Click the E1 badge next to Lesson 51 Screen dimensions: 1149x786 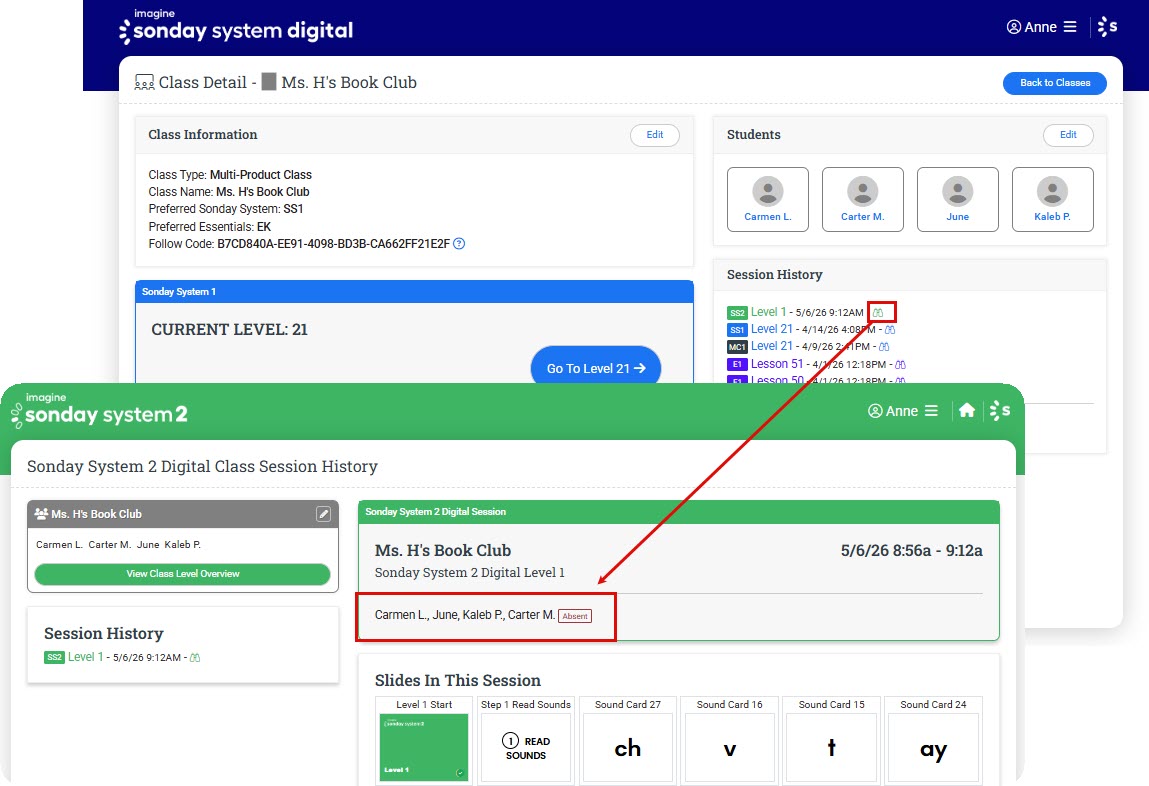pos(736,364)
